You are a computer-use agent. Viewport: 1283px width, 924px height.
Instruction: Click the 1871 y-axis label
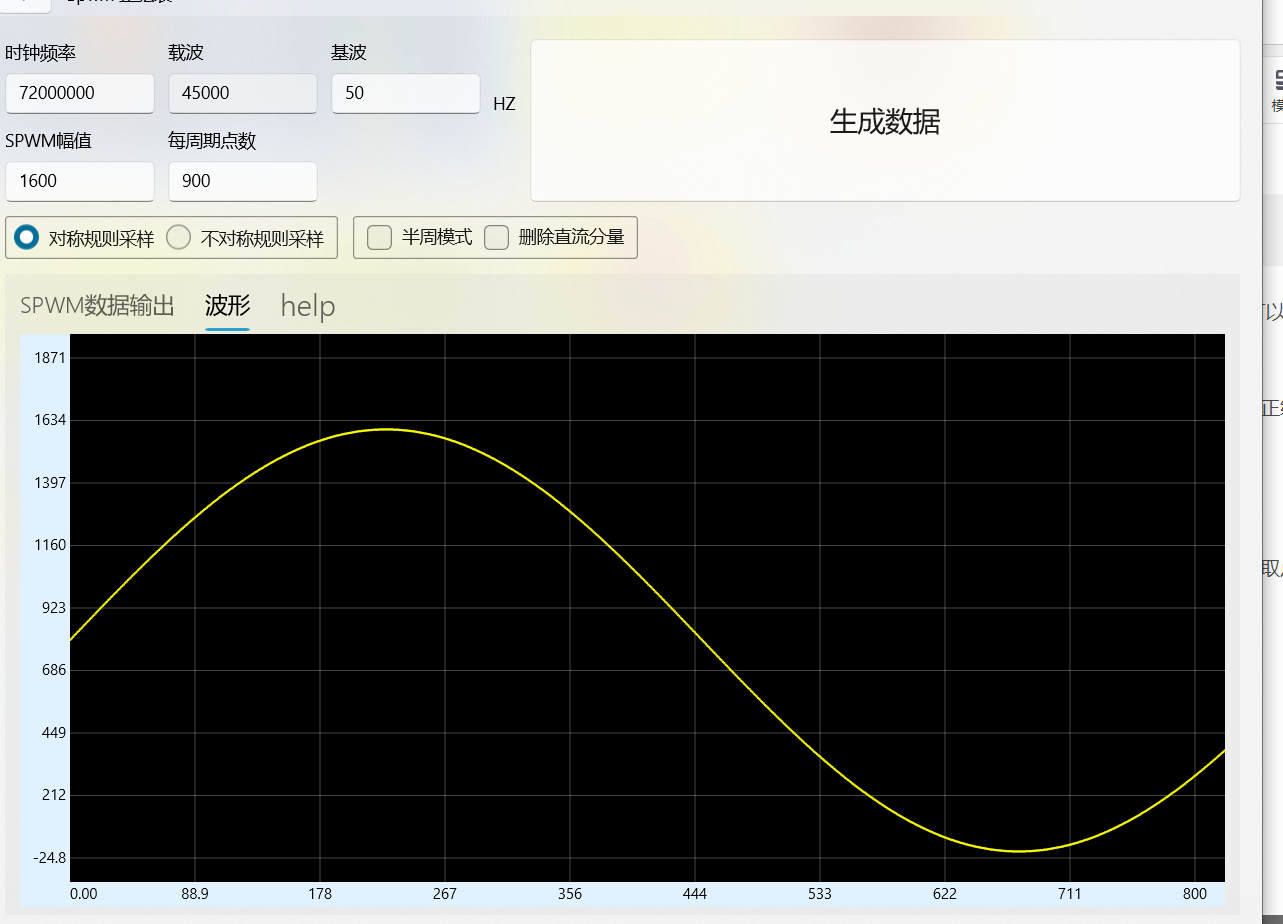tap(50, 358)
